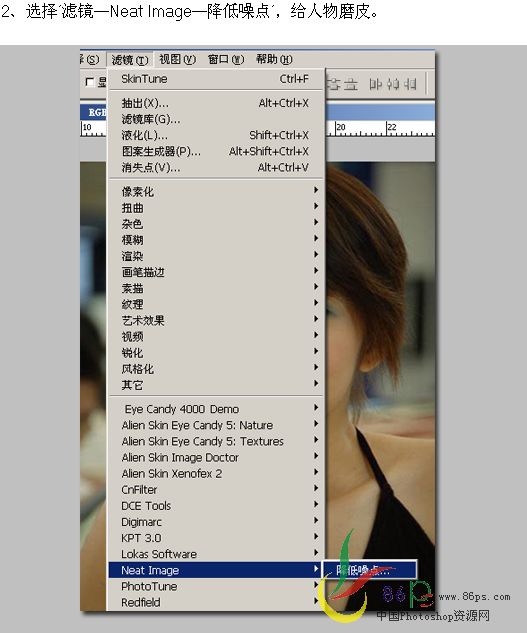Open Alien Skin Xenofex 2 submenu
The height and width of the screenshot is (633, 527).
215,474
